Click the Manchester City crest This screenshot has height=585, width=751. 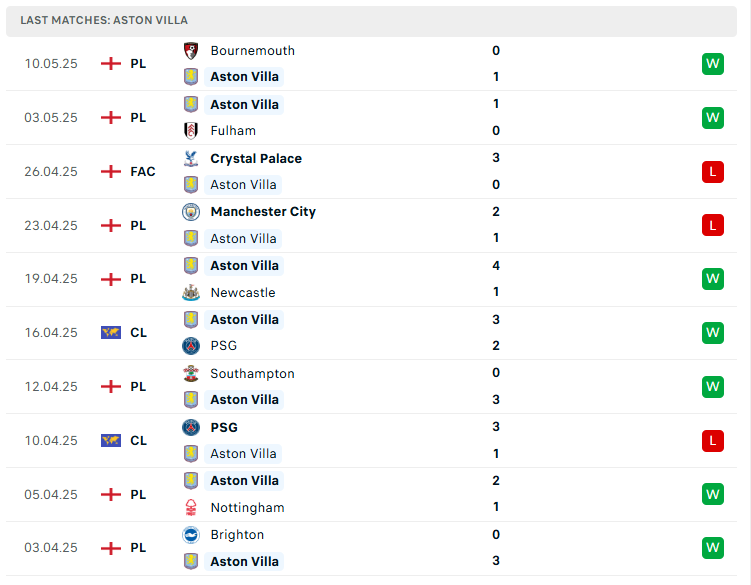[x=191, y=212]
